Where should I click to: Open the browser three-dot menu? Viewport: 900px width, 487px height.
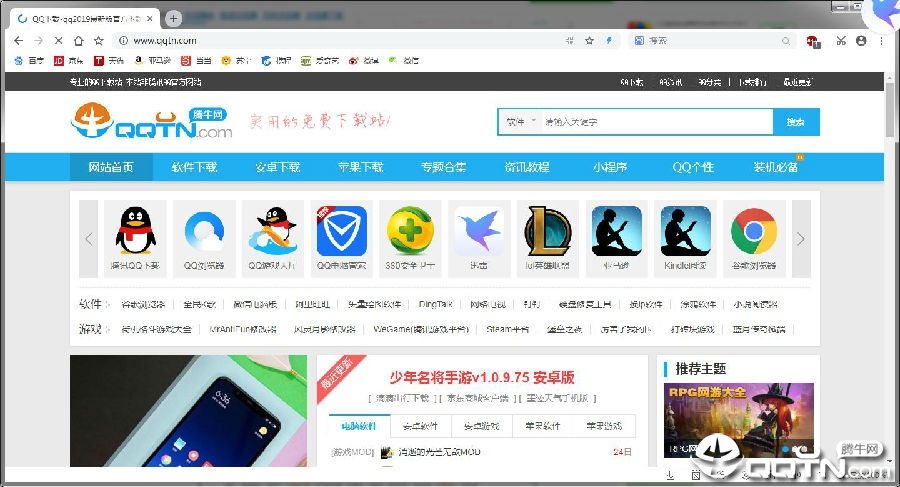(881, 41)
